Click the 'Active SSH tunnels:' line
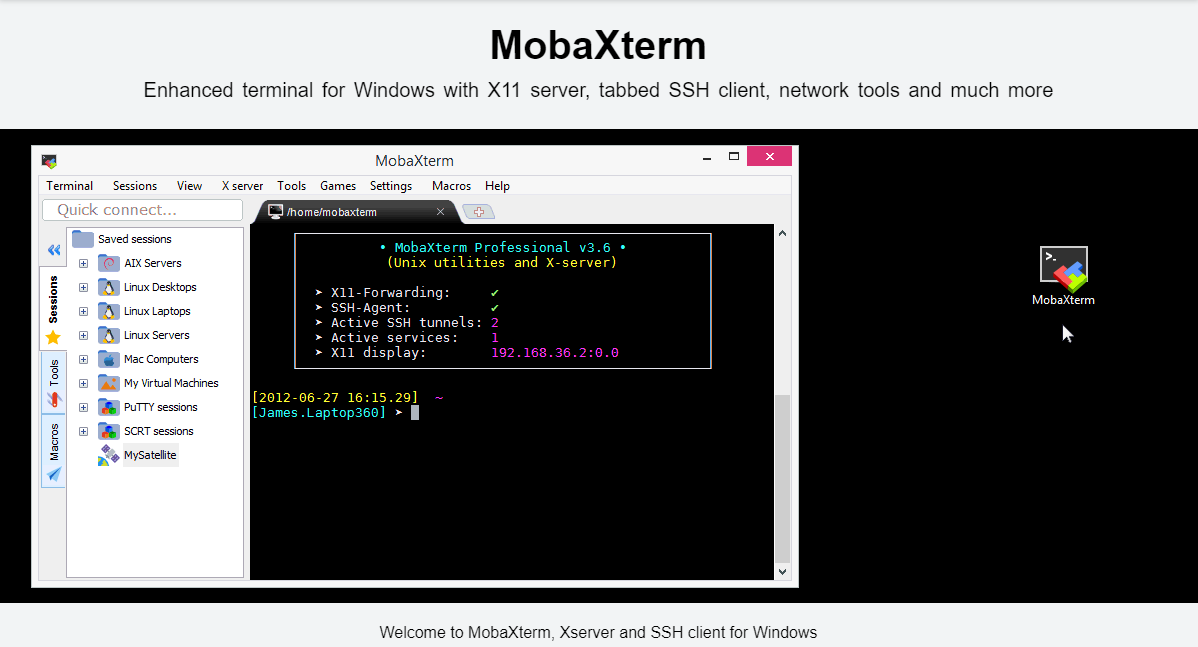 pos(406,323)
